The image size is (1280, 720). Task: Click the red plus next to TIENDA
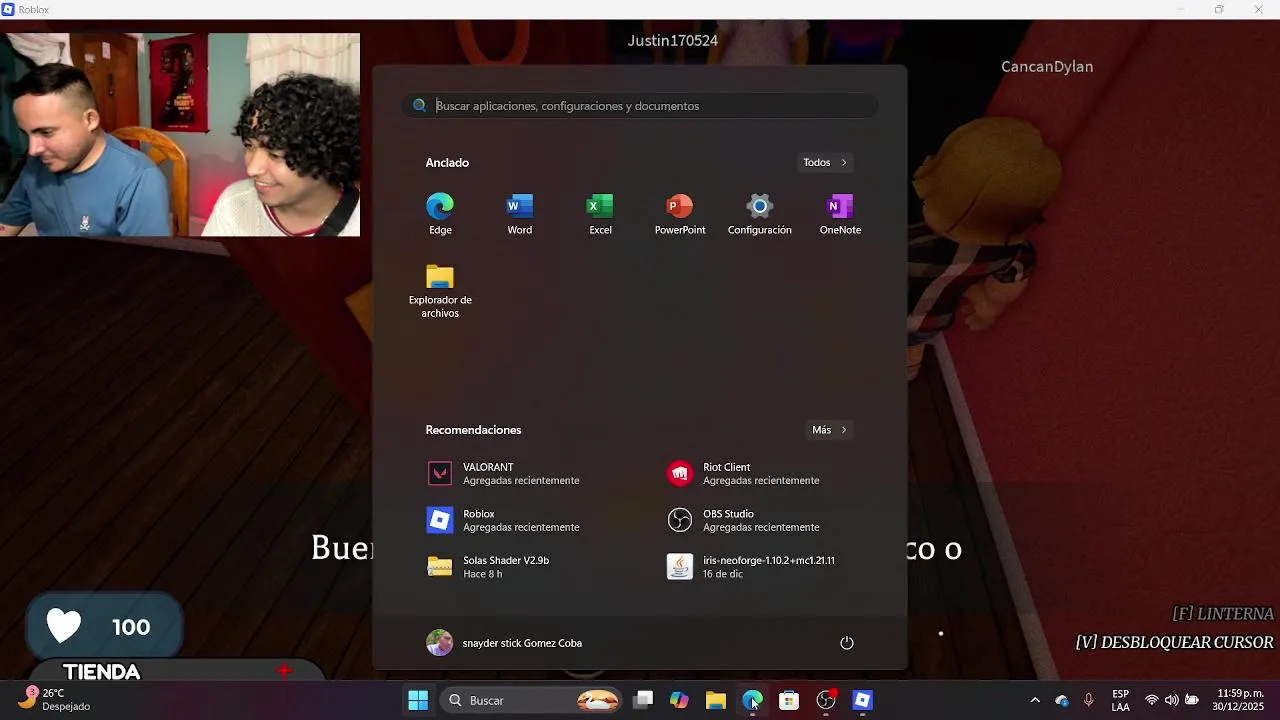[x=284, y=671]
